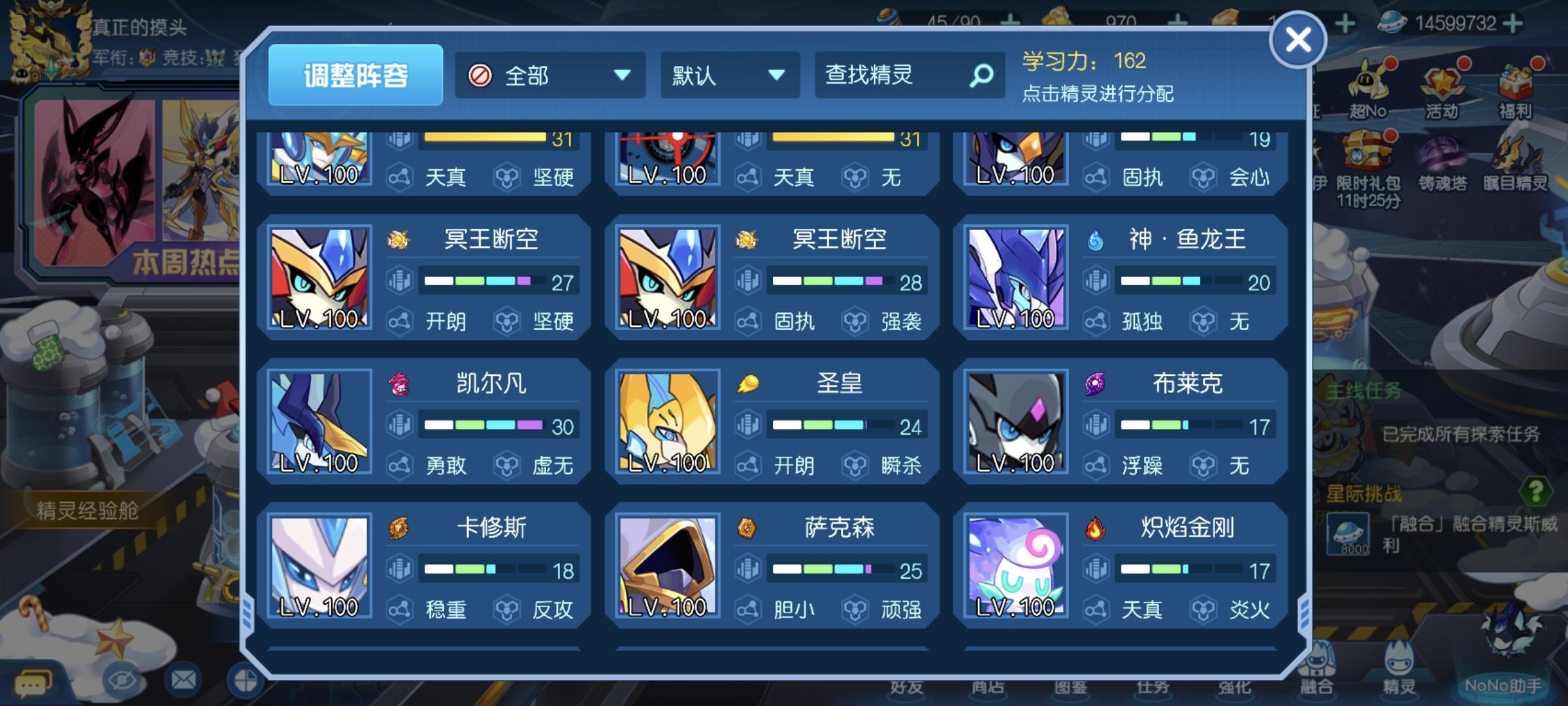Toggle the eye visibility icon
Viewport: 1568px width, 706px height.
[x=121, y=681]
